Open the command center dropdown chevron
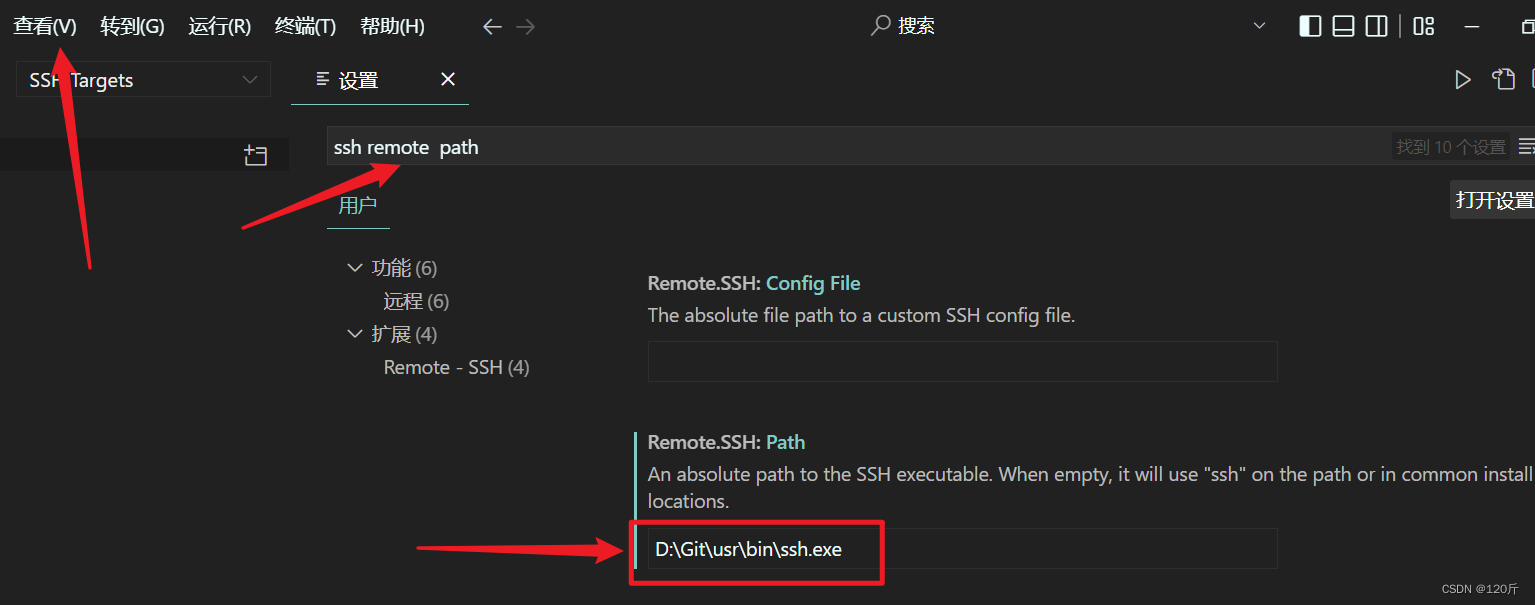The image size is (1535, 605). click(x=1260, y=27)
